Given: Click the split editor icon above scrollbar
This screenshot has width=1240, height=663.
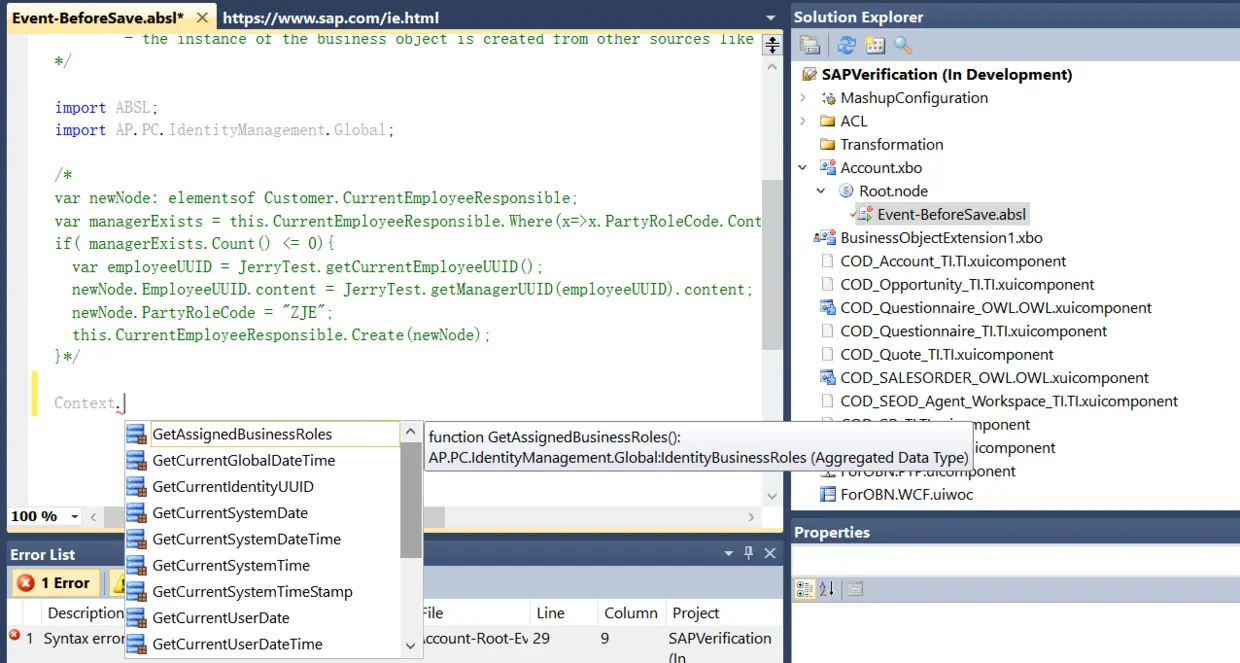Looking at the screenshot, I should coord(771,44).
